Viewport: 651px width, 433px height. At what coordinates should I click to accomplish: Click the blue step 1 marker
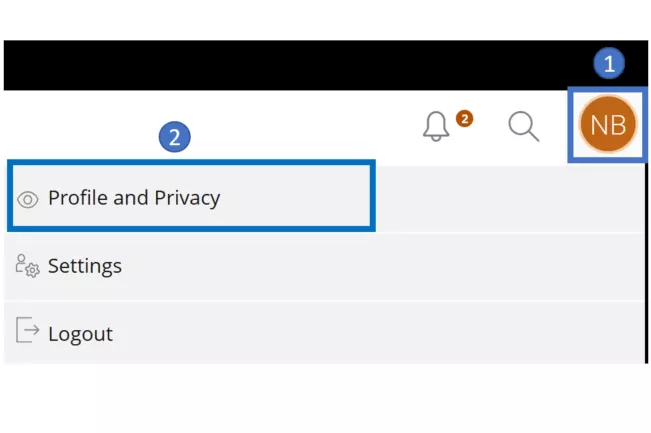tap(608, 65)
